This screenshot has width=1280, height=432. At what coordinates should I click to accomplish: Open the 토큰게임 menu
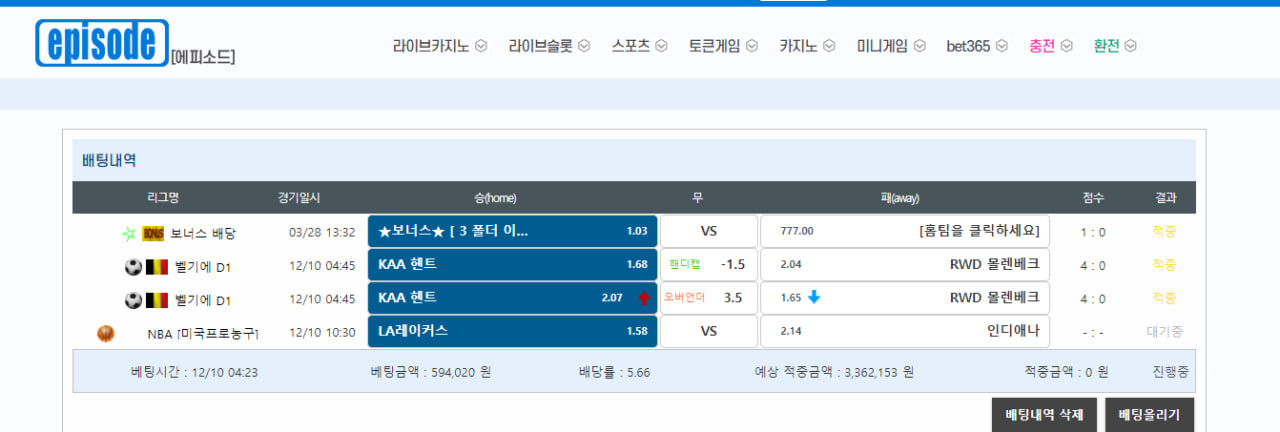(x=723, y=46)
